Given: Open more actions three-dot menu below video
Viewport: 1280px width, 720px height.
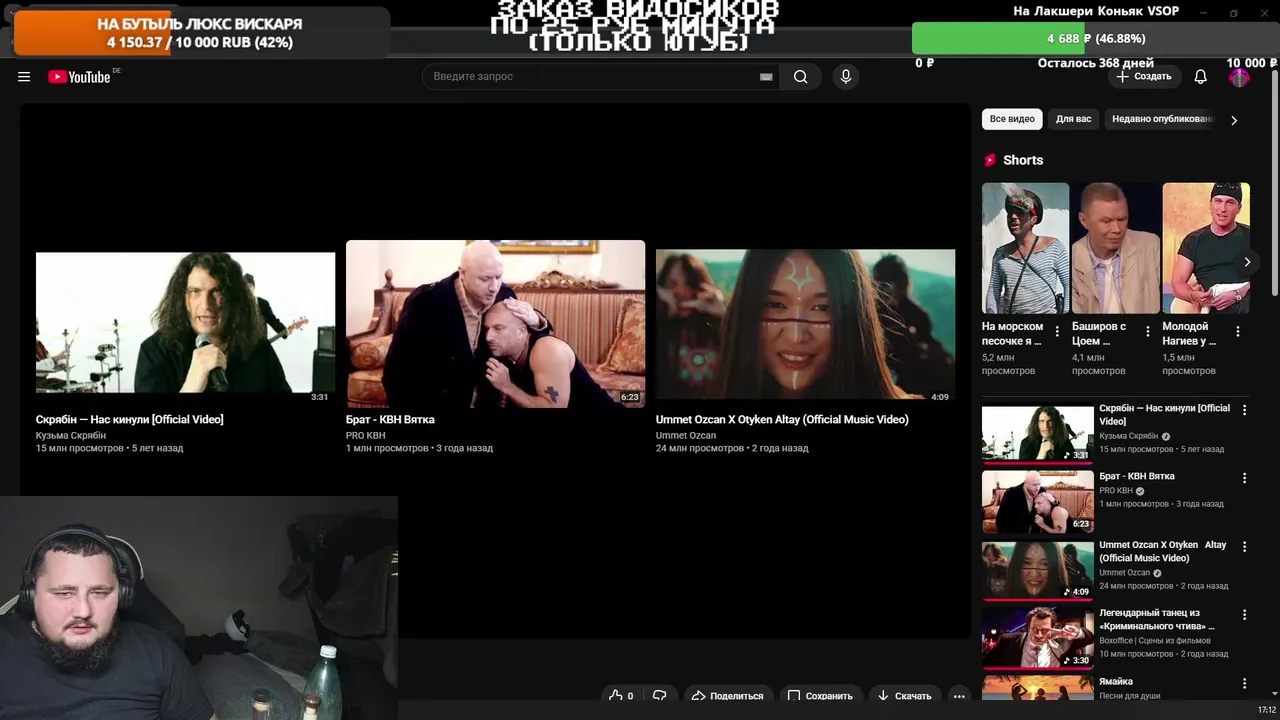Looking at the screenshot, I should tap(959, 696).
